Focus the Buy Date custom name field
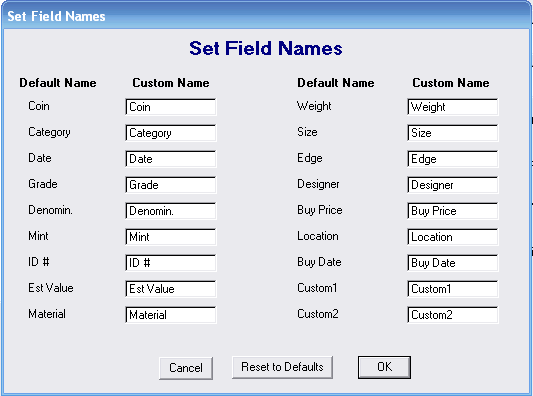 point(453,263)
